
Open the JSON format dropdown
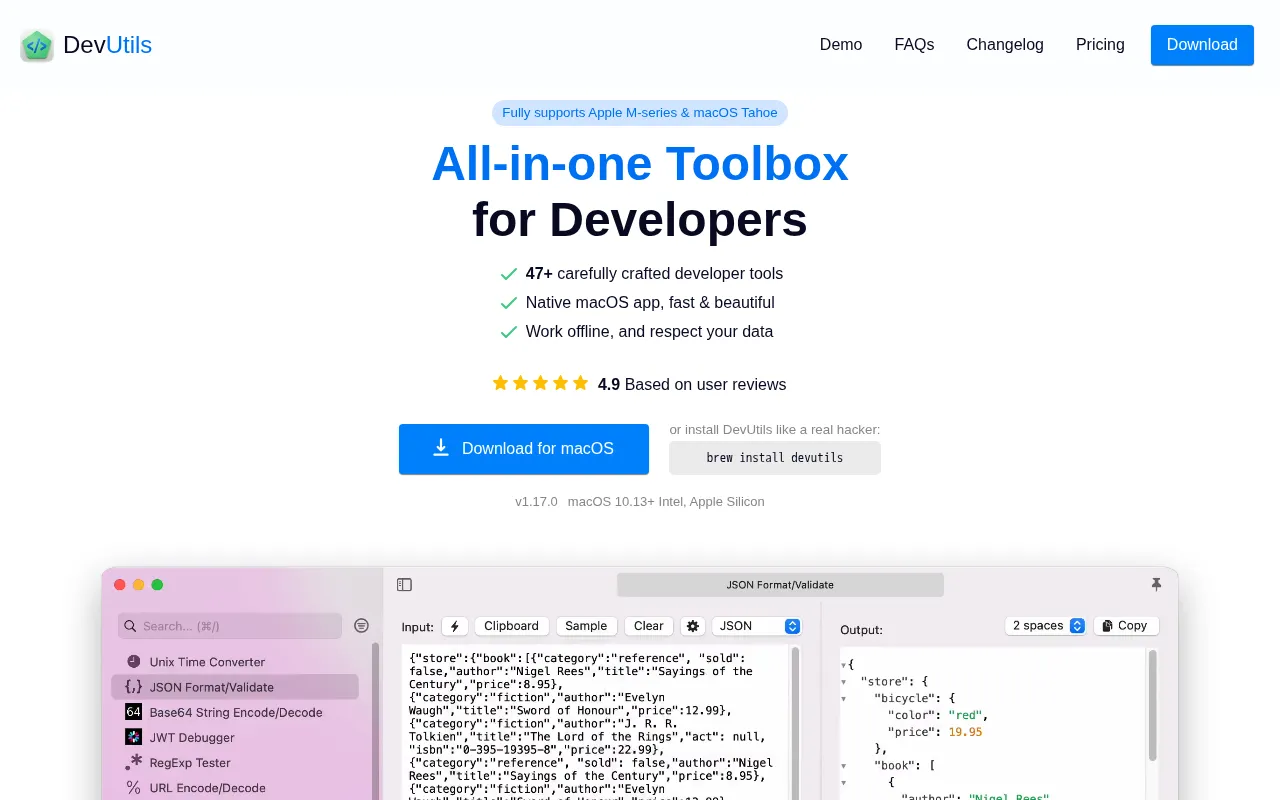point(757,626)
